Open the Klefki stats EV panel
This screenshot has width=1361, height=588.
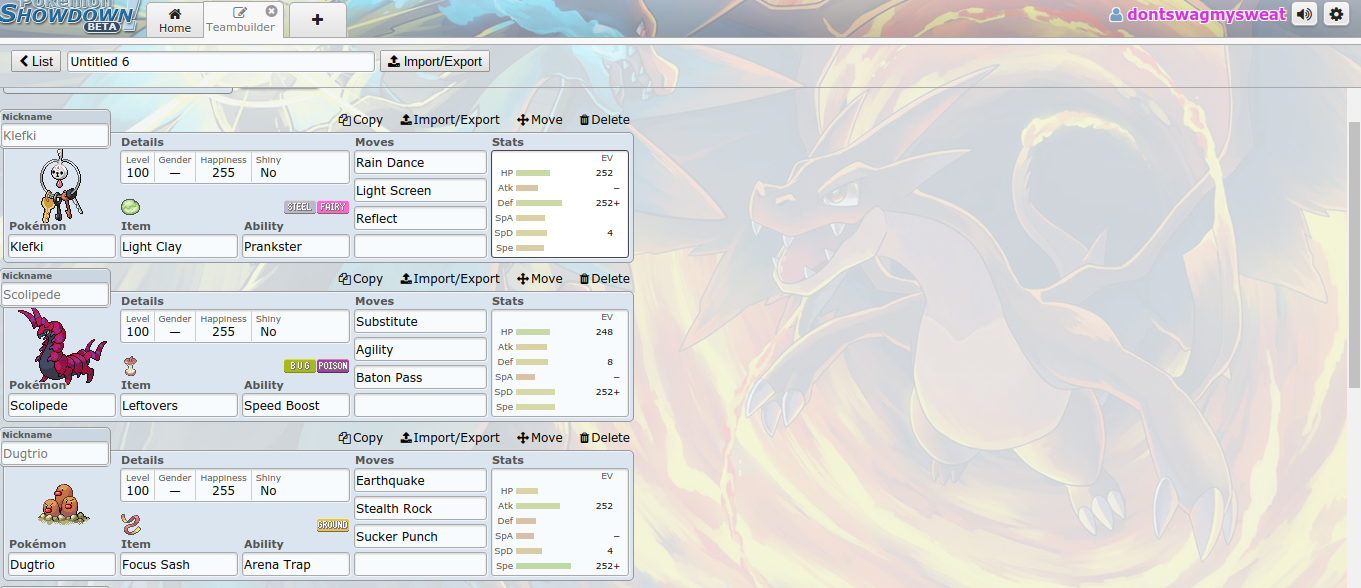coord(560,204)
